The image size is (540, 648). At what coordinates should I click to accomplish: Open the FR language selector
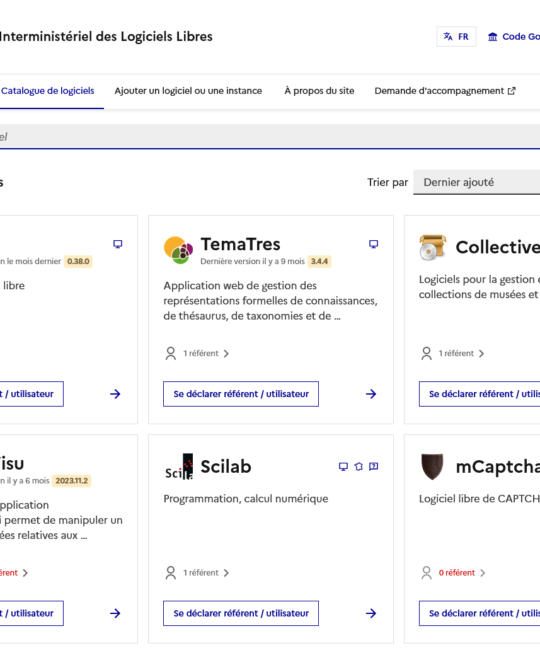[x=456, y=37]
